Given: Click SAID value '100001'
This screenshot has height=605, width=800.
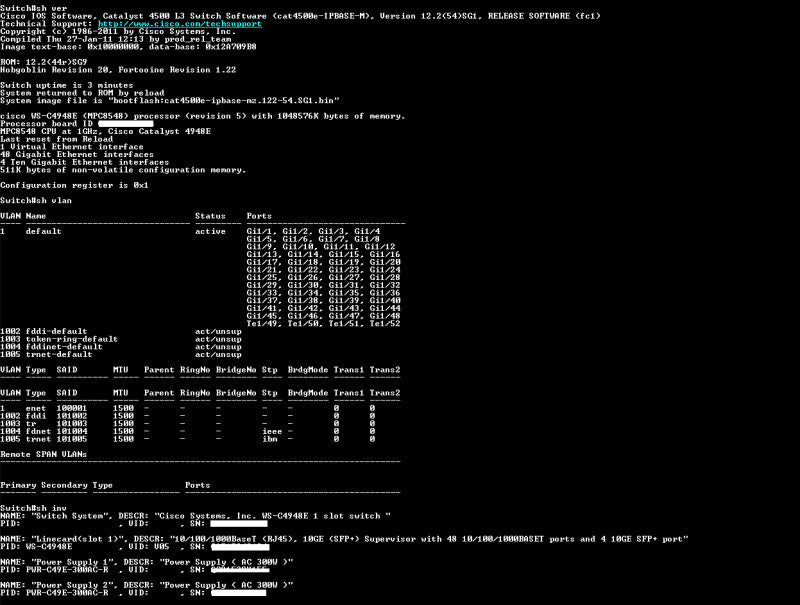Looking at the screenshot, I should (72, 408).
